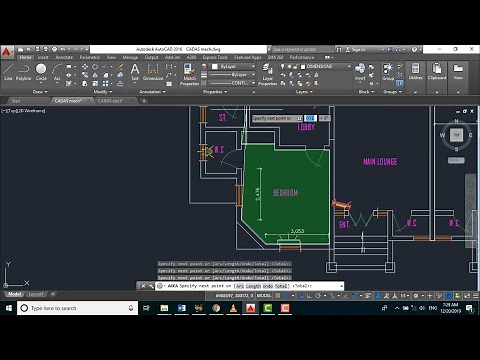The height and width of the screenshot is (360, 480).
Task: Expand the Groups panel
Action: [392, 92]
